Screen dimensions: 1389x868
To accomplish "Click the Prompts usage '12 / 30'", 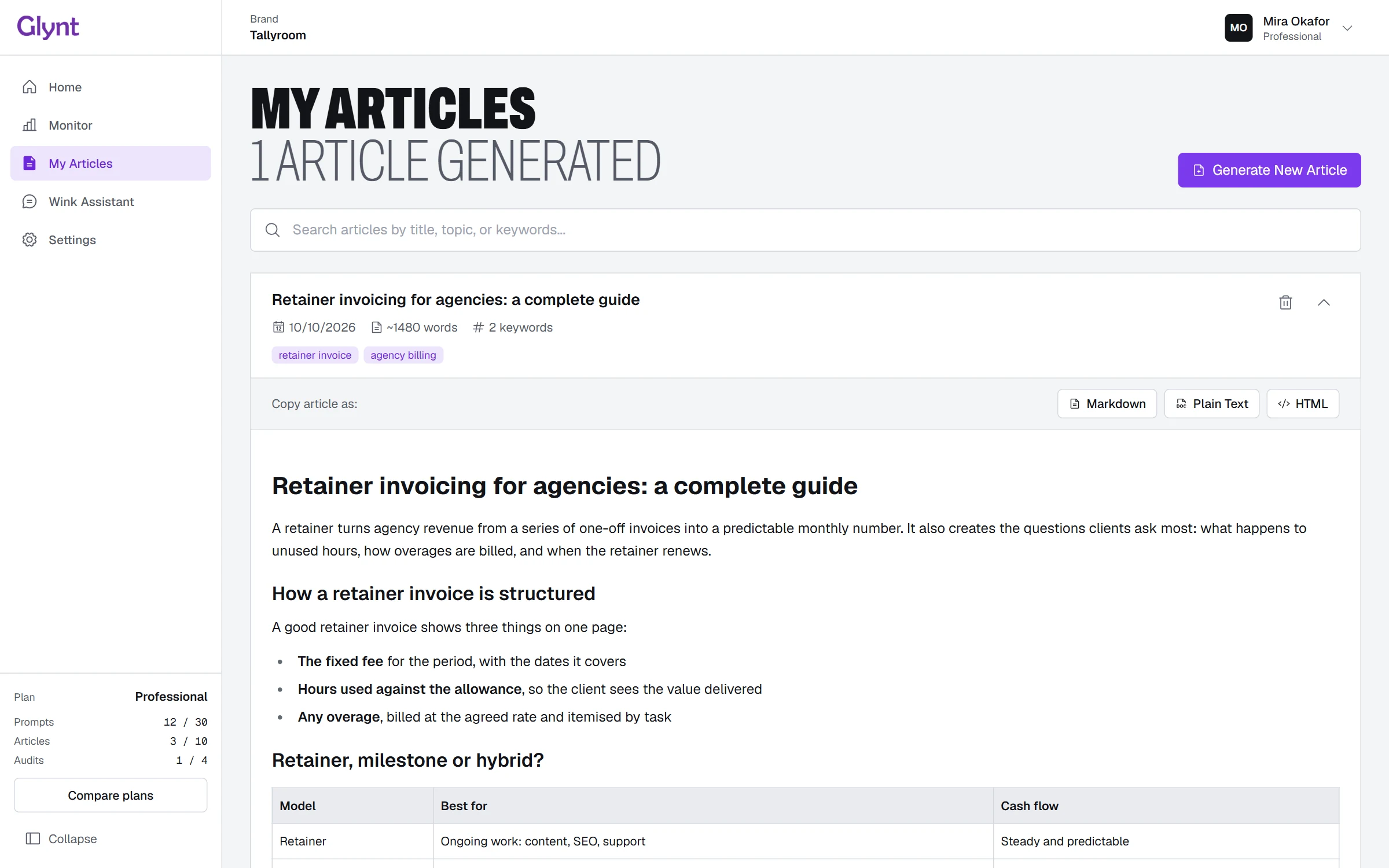I will pos(185,722).
